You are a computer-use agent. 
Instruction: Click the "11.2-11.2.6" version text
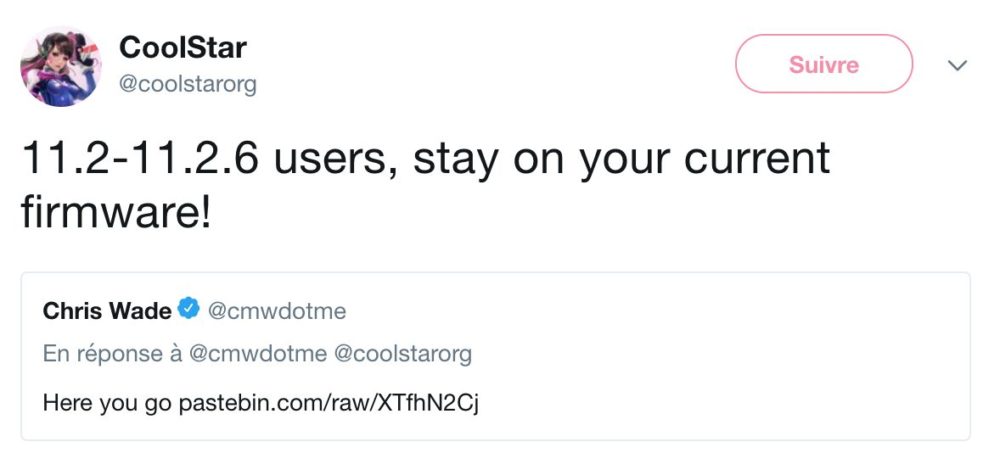[x=139, y=160]
